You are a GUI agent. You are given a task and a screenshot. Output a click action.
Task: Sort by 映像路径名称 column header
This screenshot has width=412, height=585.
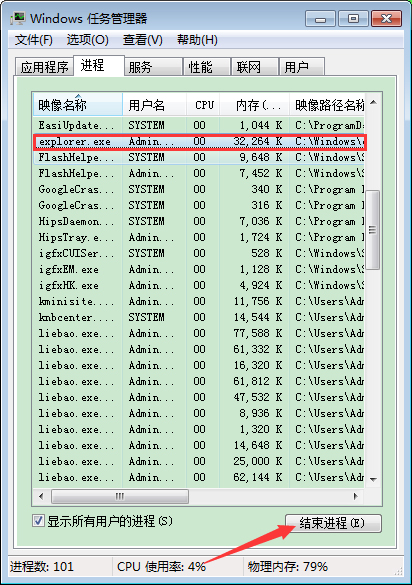click(327, 105)
